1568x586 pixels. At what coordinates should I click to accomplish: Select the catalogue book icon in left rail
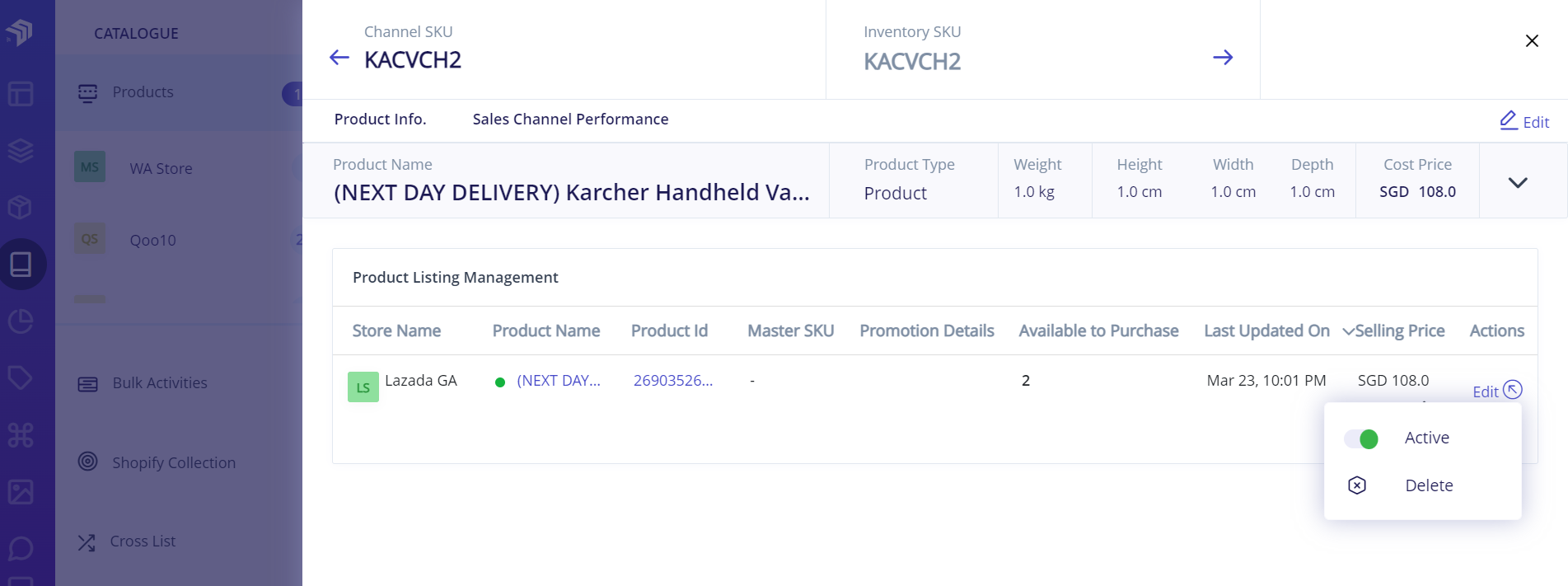pos(21,264)
